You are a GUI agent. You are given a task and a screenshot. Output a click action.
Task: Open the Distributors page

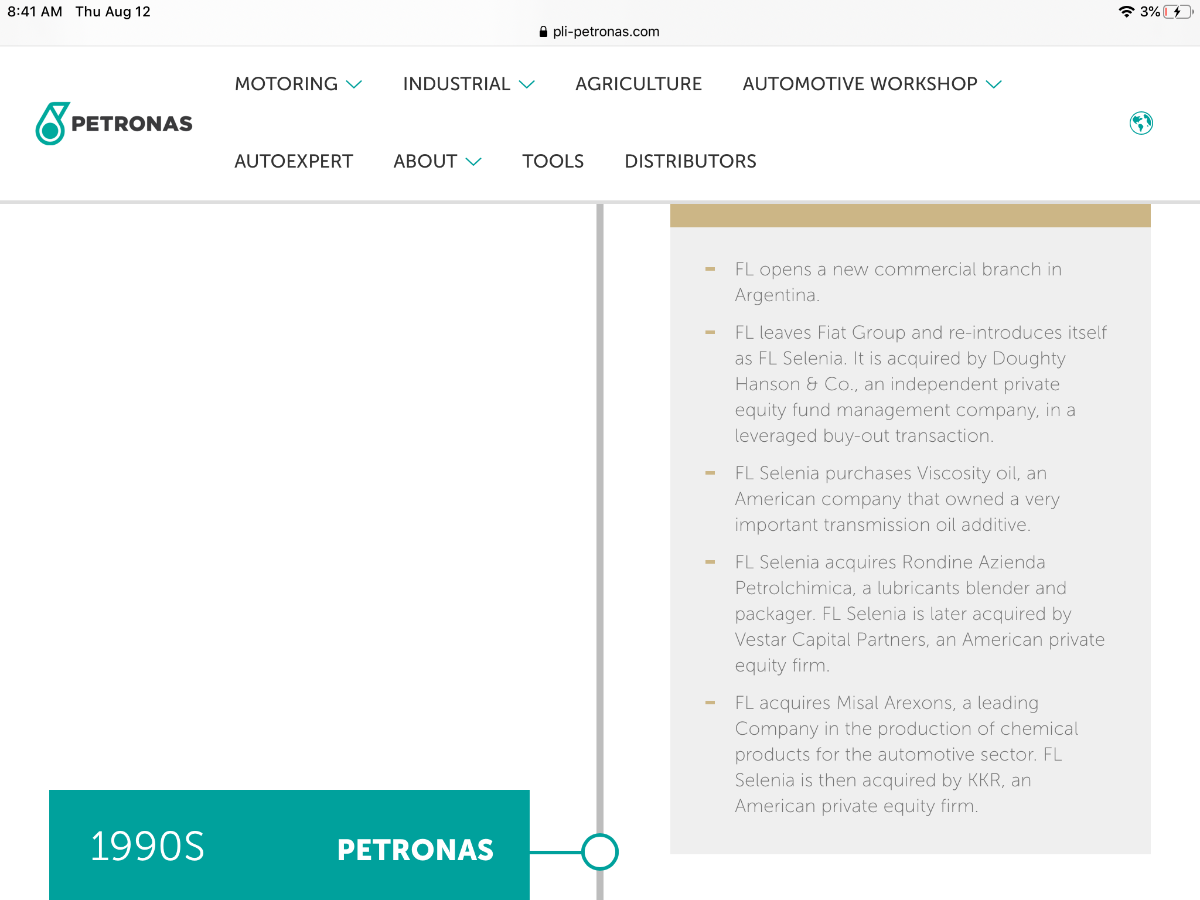click(690, 161)
